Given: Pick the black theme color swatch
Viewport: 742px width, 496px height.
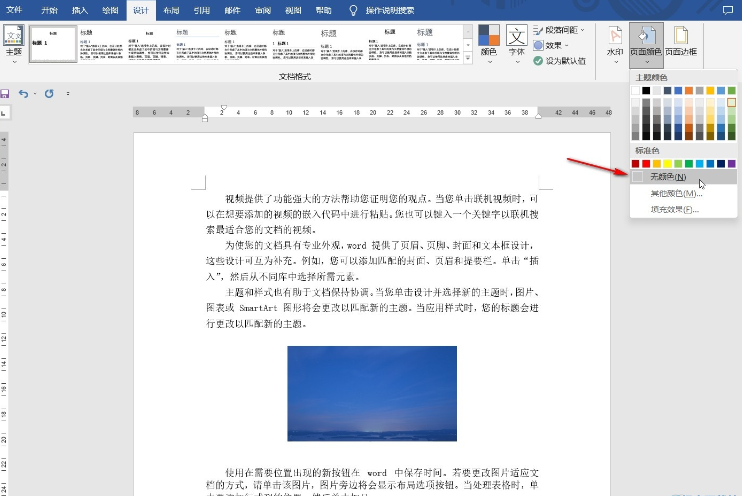Looking at the screenshot, I should point(646,90).
